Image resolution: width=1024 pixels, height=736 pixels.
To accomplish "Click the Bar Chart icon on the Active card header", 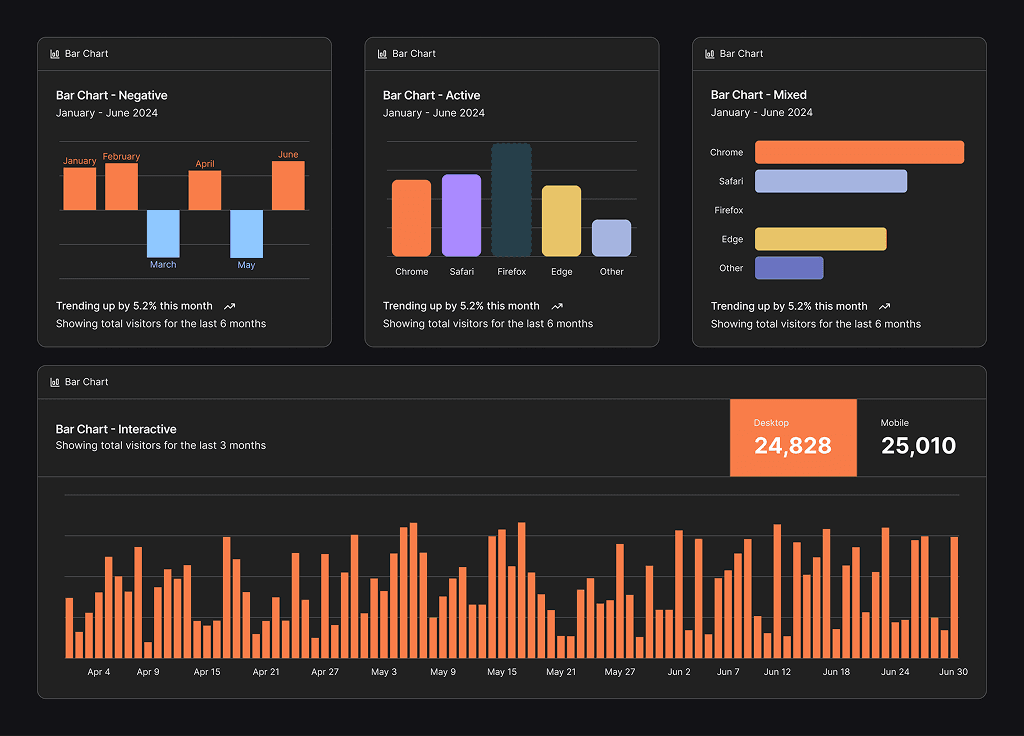I will click(x=382, y=53).
